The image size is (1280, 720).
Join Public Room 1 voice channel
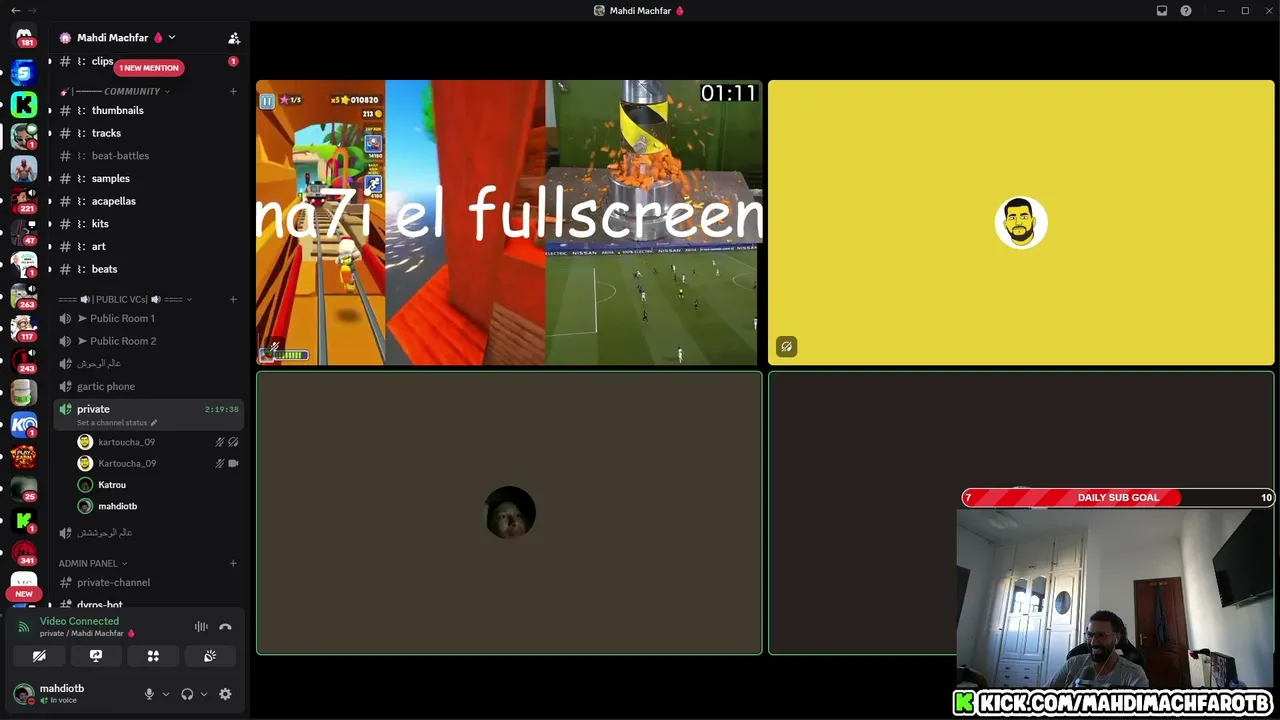pos(148,318)
